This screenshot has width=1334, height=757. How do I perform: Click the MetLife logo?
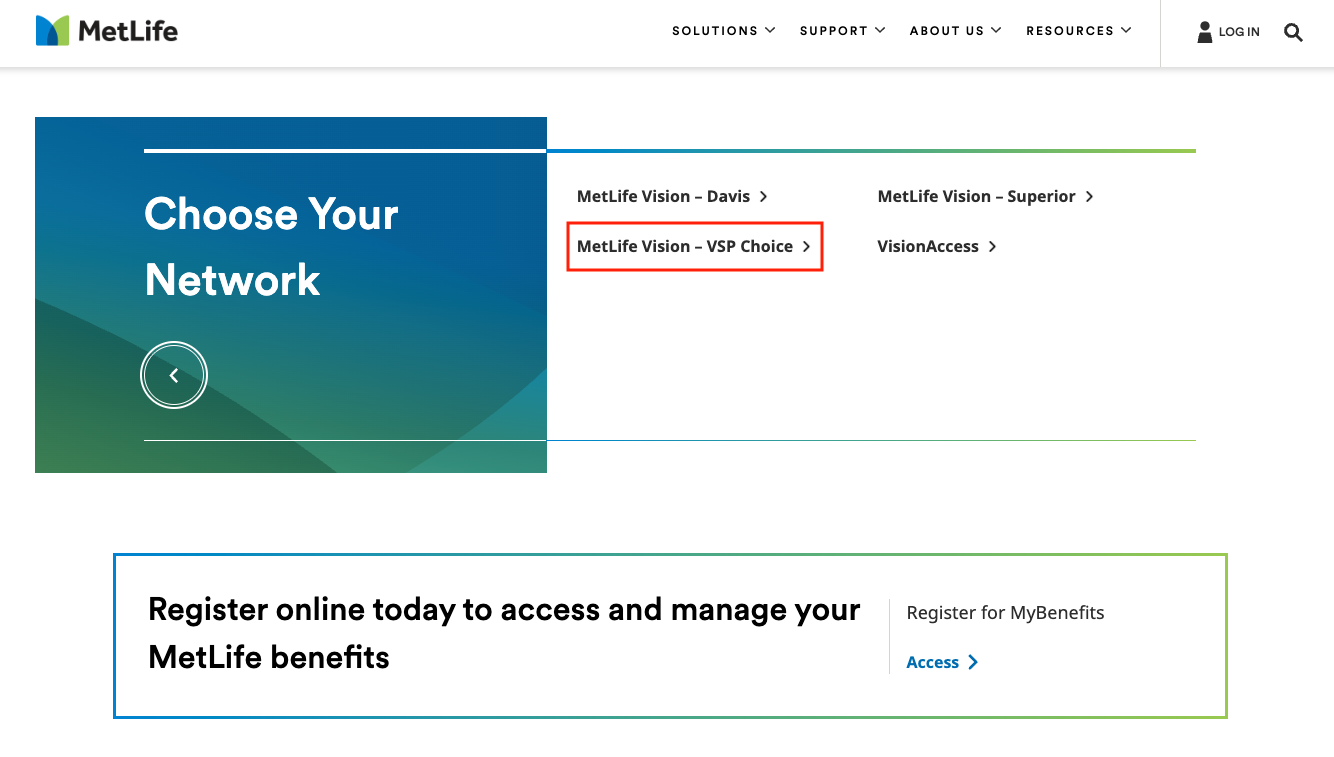pos(106,30)
